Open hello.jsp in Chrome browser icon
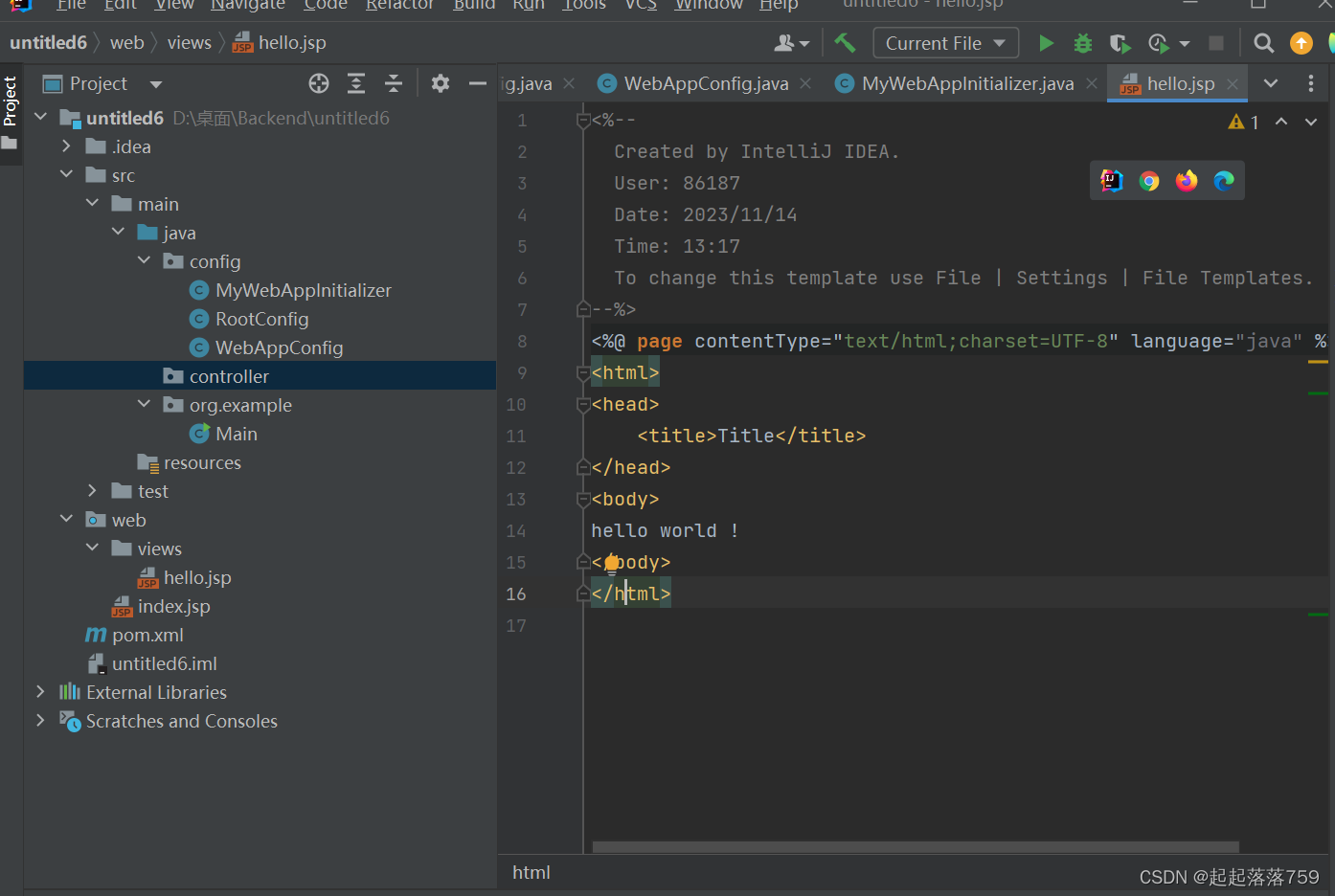This screenshot has height=896, width=1335. tap(1149, 180)
